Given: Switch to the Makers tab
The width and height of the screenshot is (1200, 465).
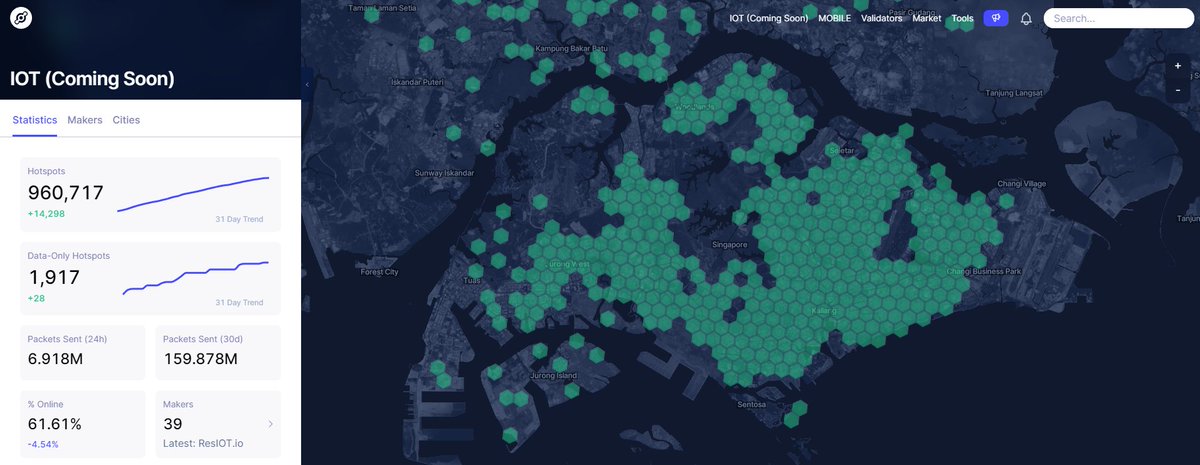Looking at the screenshot, I should pos(85,120).
